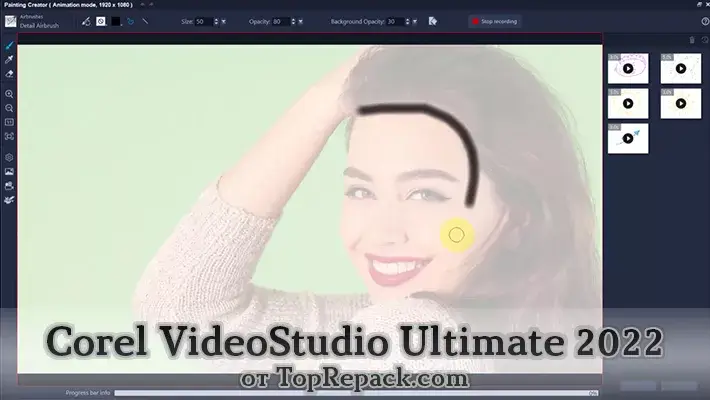Click the Fit to window icon
This screenshot has width=710, height=400.
click(9, 136)
